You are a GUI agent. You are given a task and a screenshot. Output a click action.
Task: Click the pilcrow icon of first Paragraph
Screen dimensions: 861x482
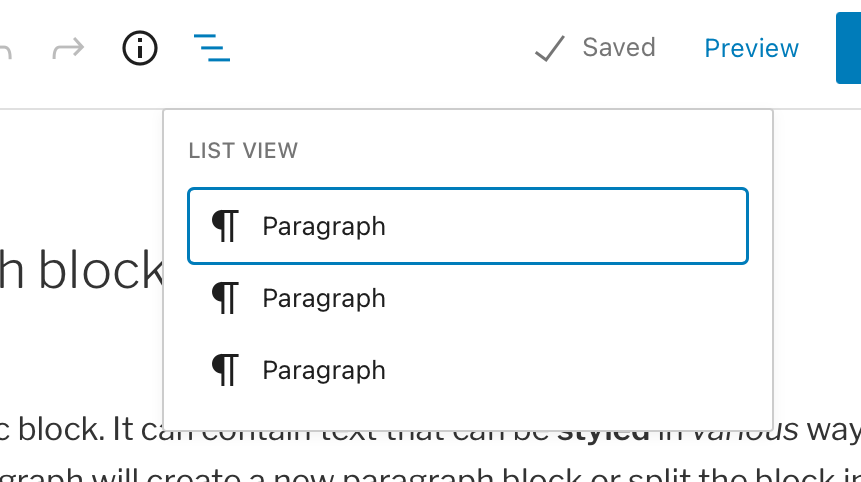pyautogui.click(x=225, y=226)
